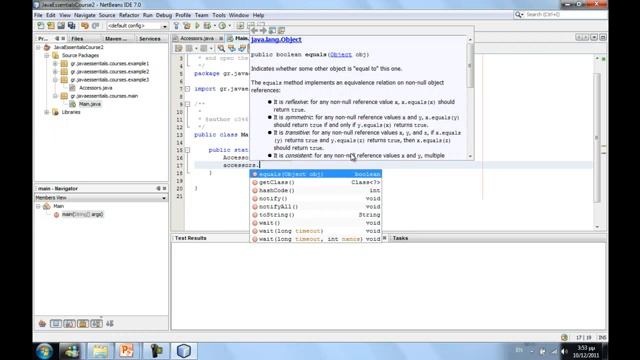Click the Undo toolbar icon
The width and height of the screenshot is (640, 360).
[85, 26]
